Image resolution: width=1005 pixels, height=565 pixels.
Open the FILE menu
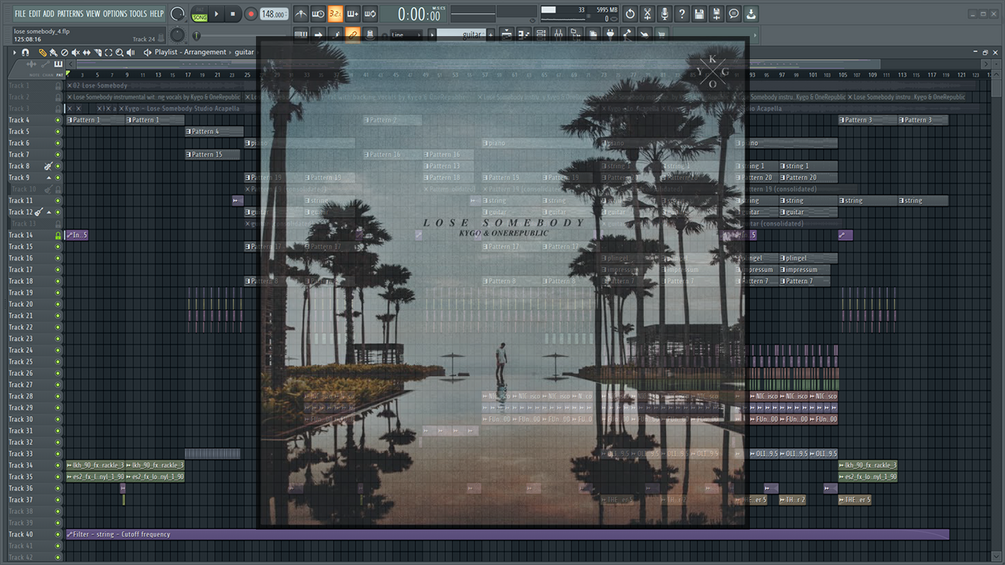coord(20,13)
